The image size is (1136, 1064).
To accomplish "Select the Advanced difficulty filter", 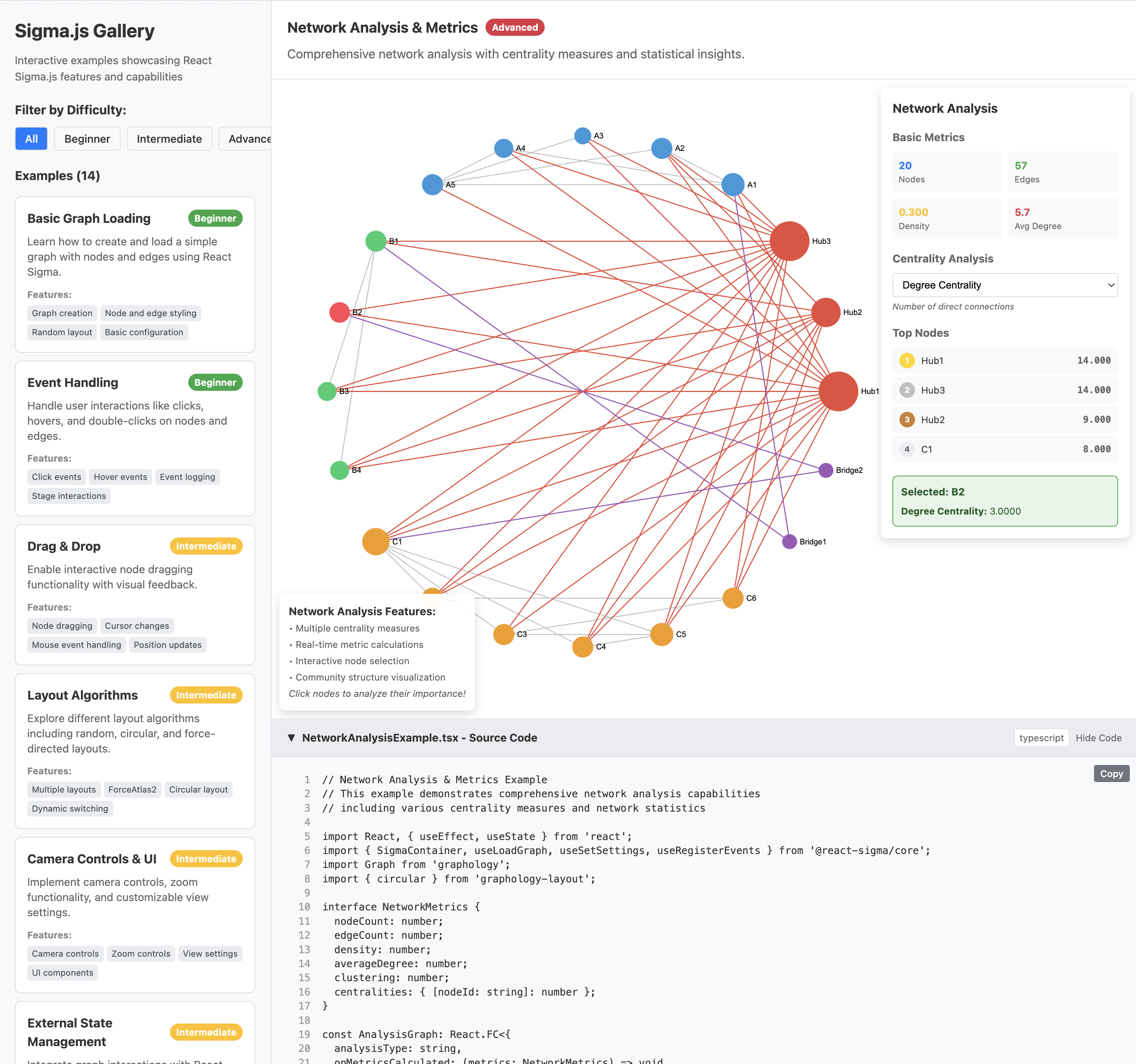I will click(249, 138).
